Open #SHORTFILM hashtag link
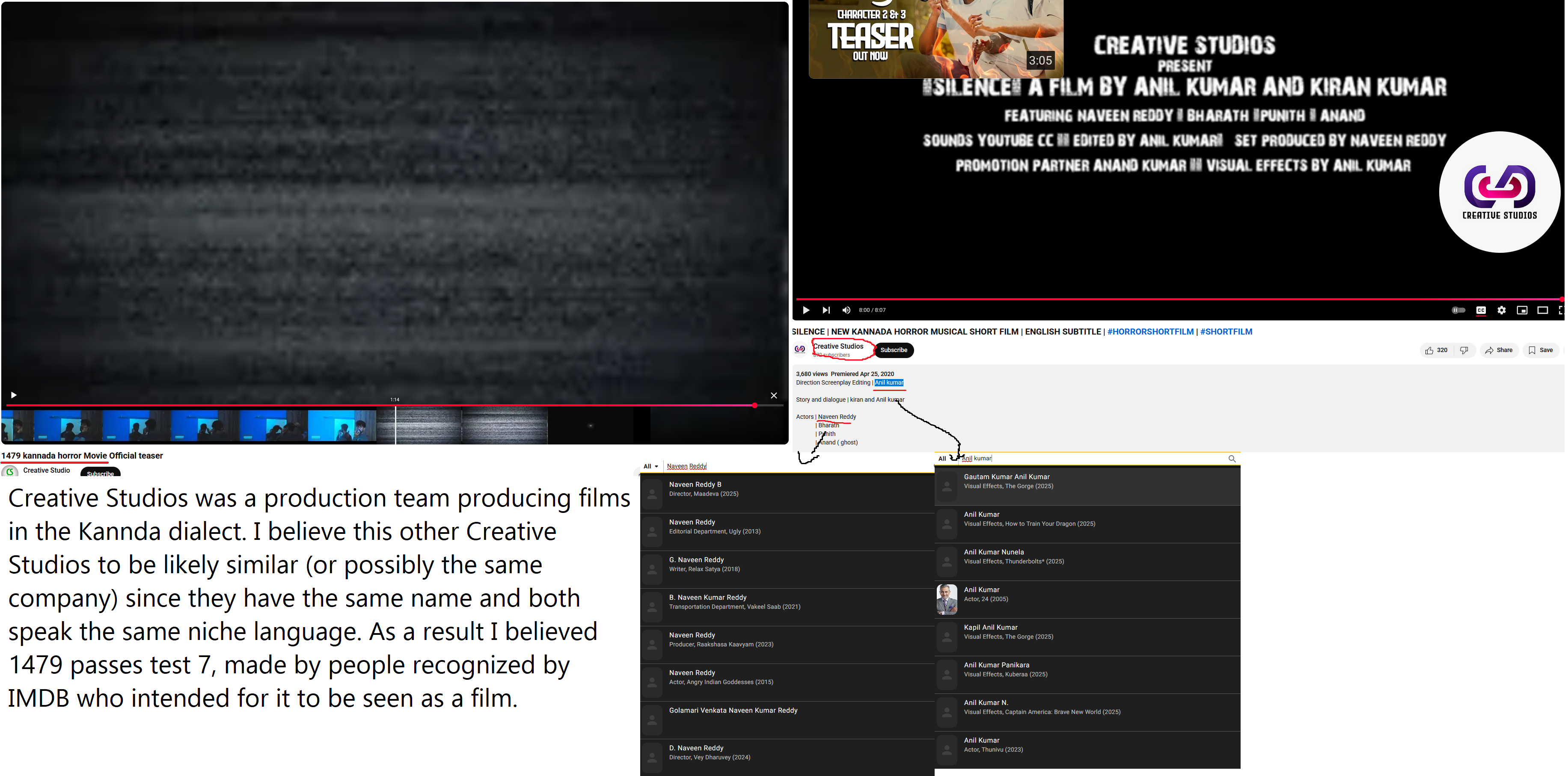 (x=1226, y=332)
